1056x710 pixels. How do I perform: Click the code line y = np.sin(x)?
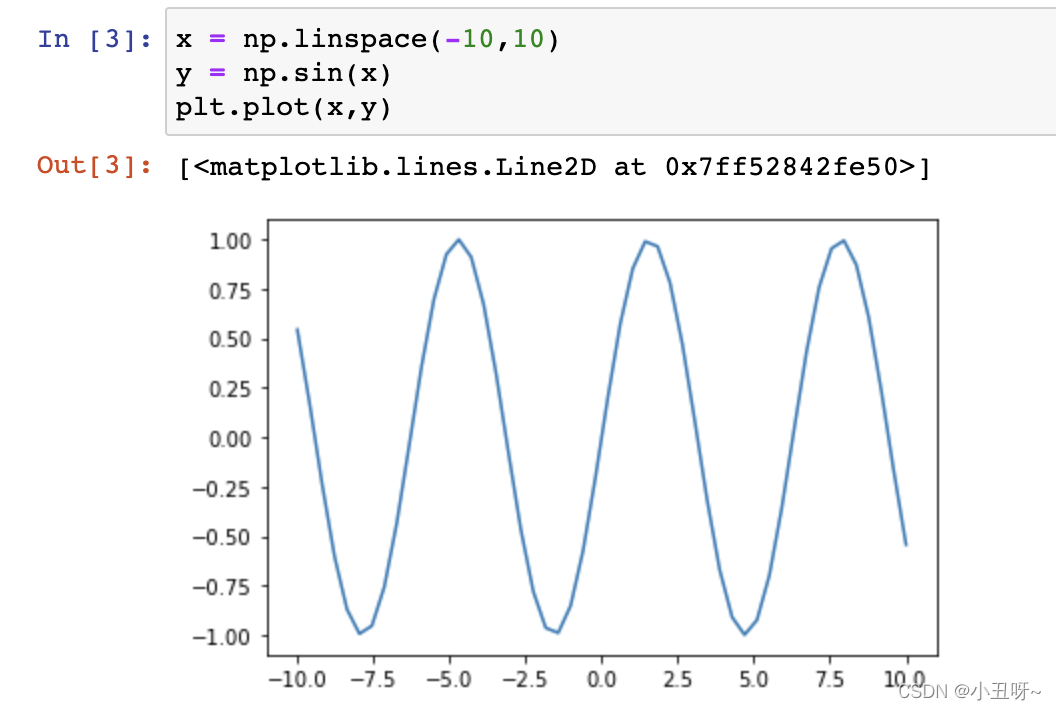tap(283, 73)
